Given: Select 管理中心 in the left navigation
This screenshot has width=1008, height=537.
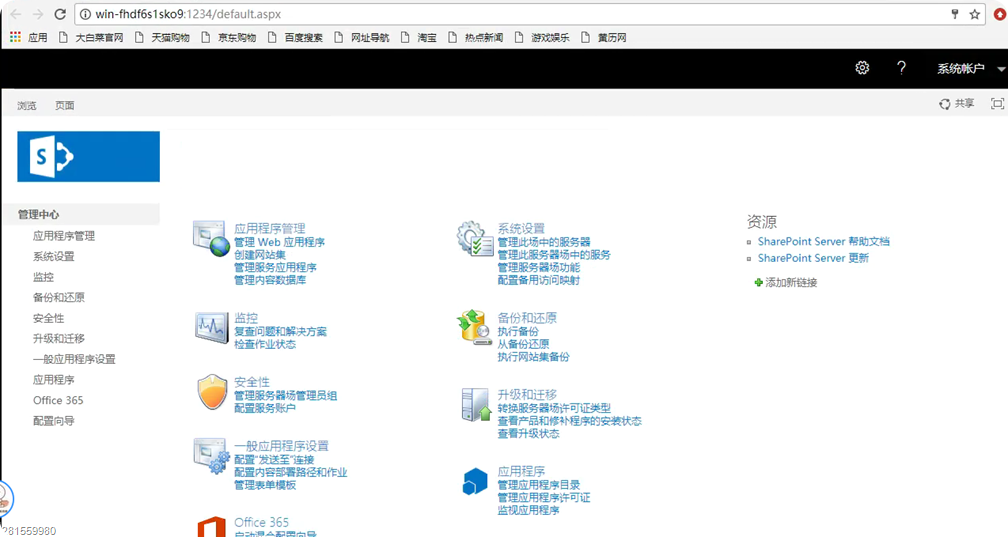Looking at the screenshot, I should coord(39,214).
